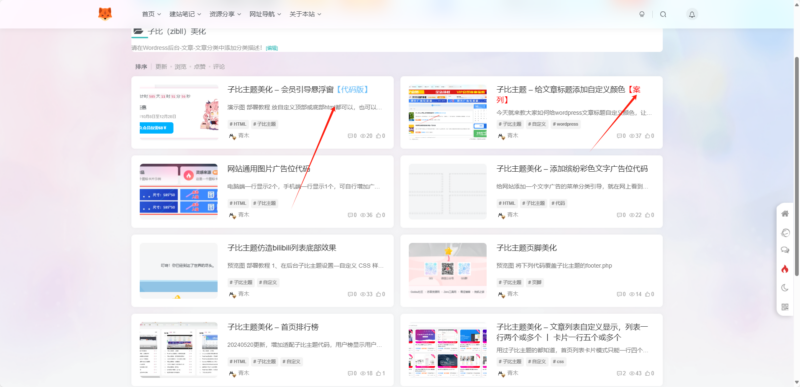The height and width of the screenshot is (387, 800).
Task: Click the # 页脚 tag
Action: (x=535, y=282)
